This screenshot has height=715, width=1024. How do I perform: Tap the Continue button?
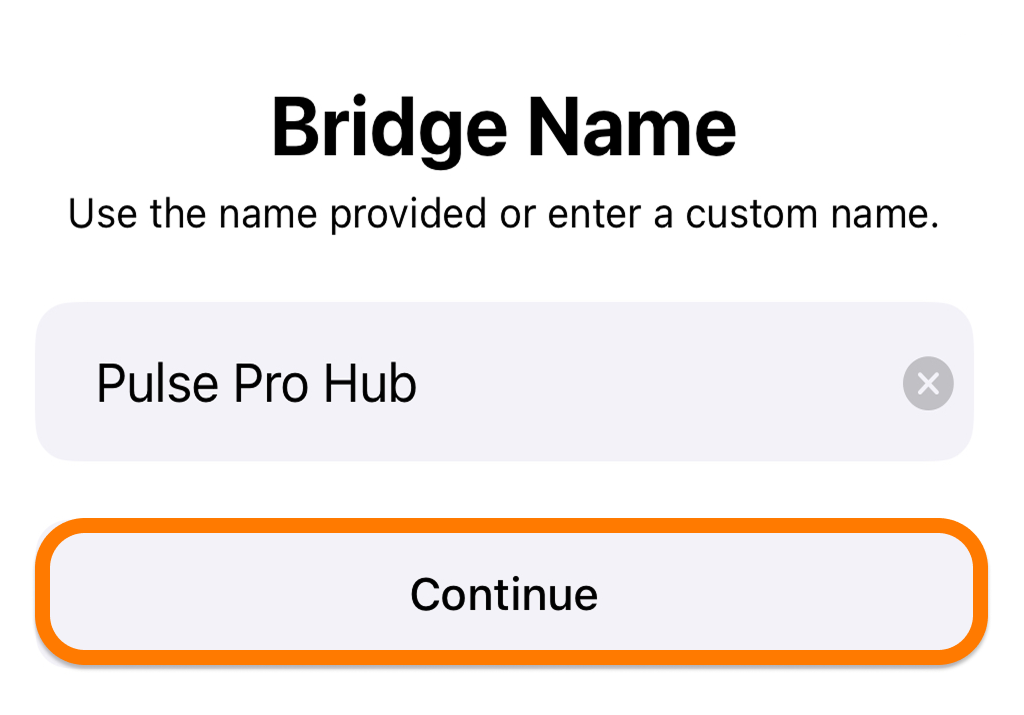[x=511, y=592]
